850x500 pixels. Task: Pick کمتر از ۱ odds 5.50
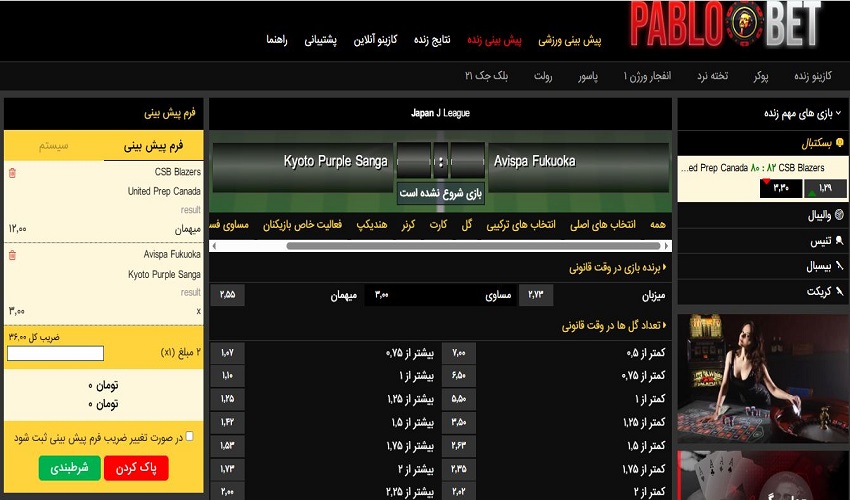point(459,399)
